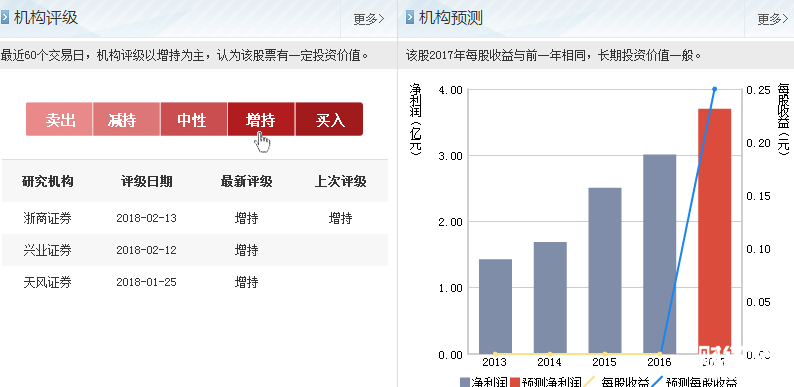
Task: Click the 机构评级 summary sentence
Action: (184, 55)
